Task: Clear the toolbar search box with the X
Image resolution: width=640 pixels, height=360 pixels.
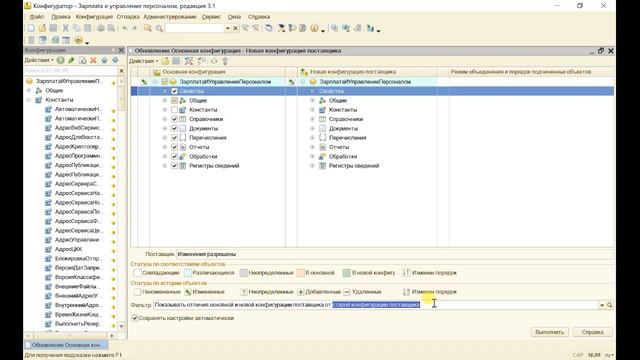Action: point(235,28)
